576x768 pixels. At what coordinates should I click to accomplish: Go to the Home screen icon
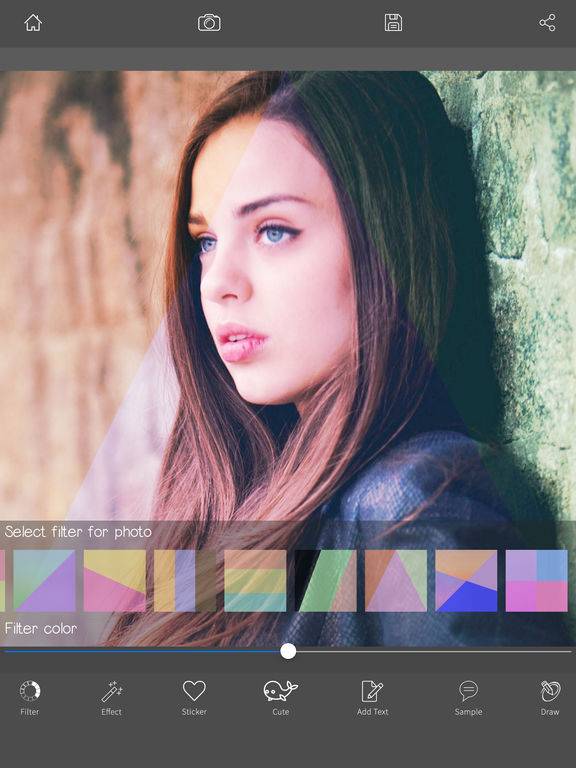point(33,23)
